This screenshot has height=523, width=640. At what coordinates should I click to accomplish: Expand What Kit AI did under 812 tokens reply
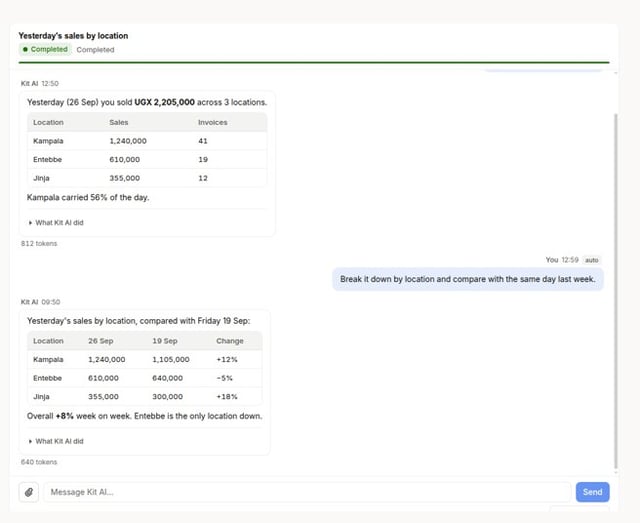56,223
